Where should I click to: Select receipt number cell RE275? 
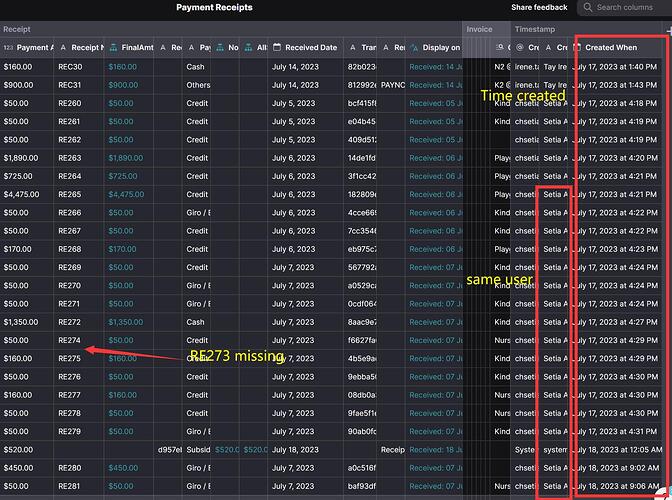(78, 359)
